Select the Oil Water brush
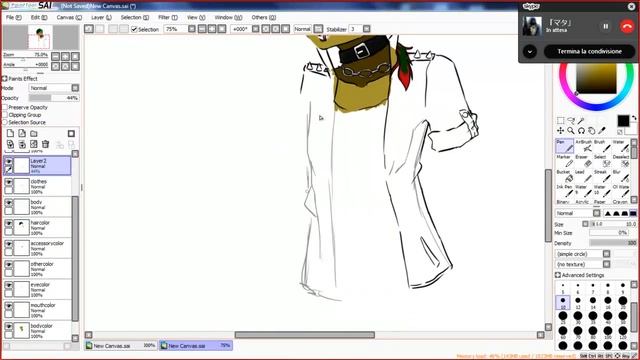The image size is (640, 360). pos(621,191)
